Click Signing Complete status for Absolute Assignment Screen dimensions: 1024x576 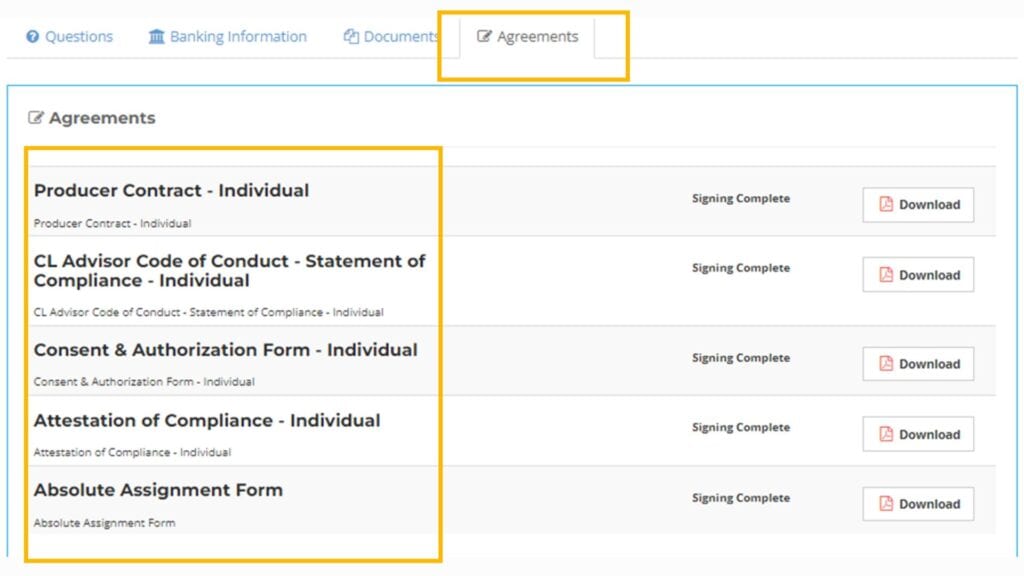point(740,498)
